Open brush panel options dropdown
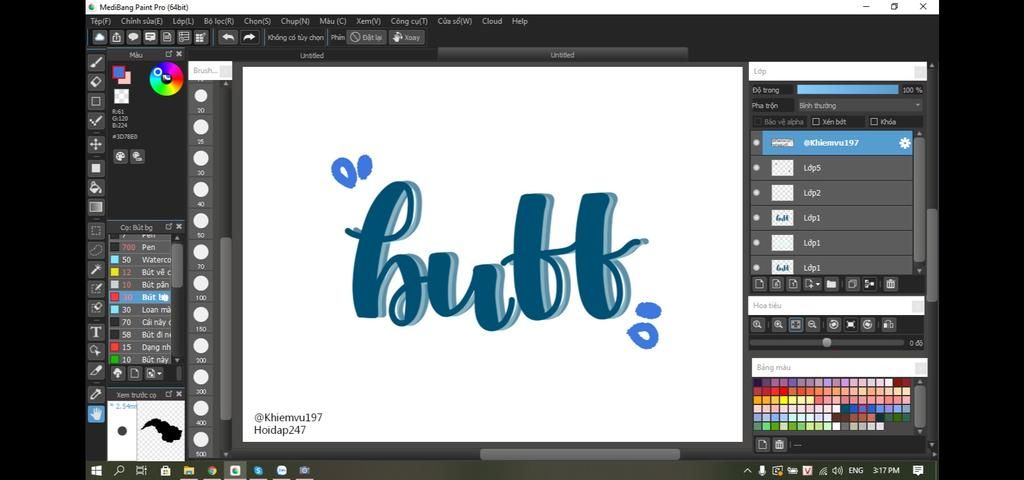 (x=155, y=374)
